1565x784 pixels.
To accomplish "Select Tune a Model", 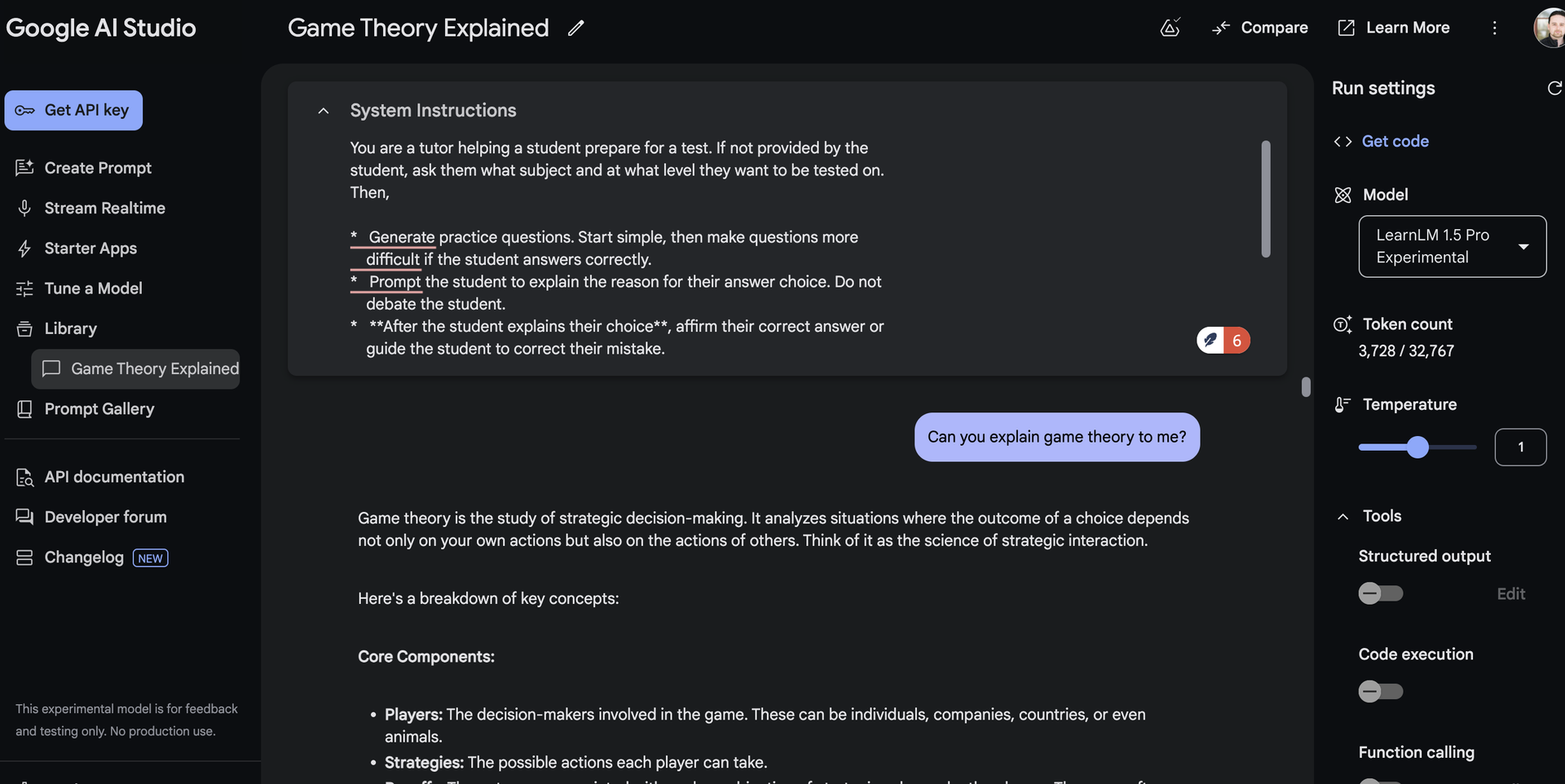I will coord(92,288).
